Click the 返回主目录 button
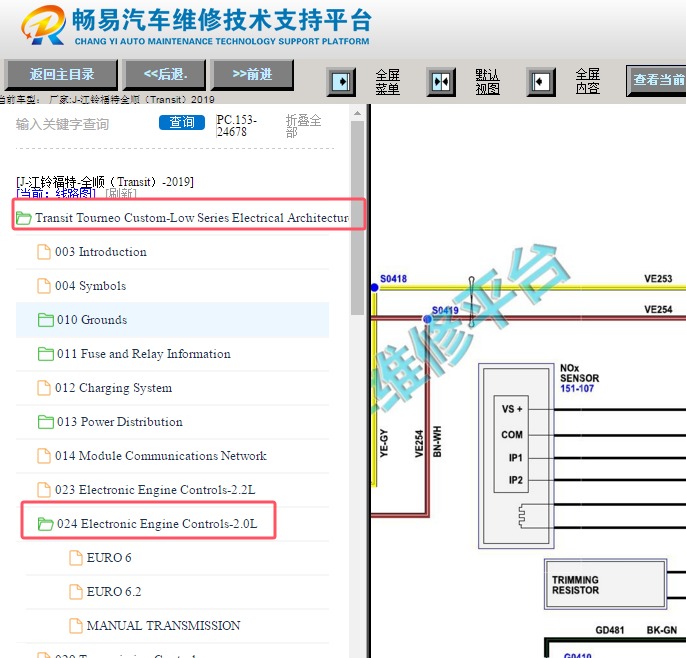This screenshot has width=686, height=658. (x=61, y=74)
